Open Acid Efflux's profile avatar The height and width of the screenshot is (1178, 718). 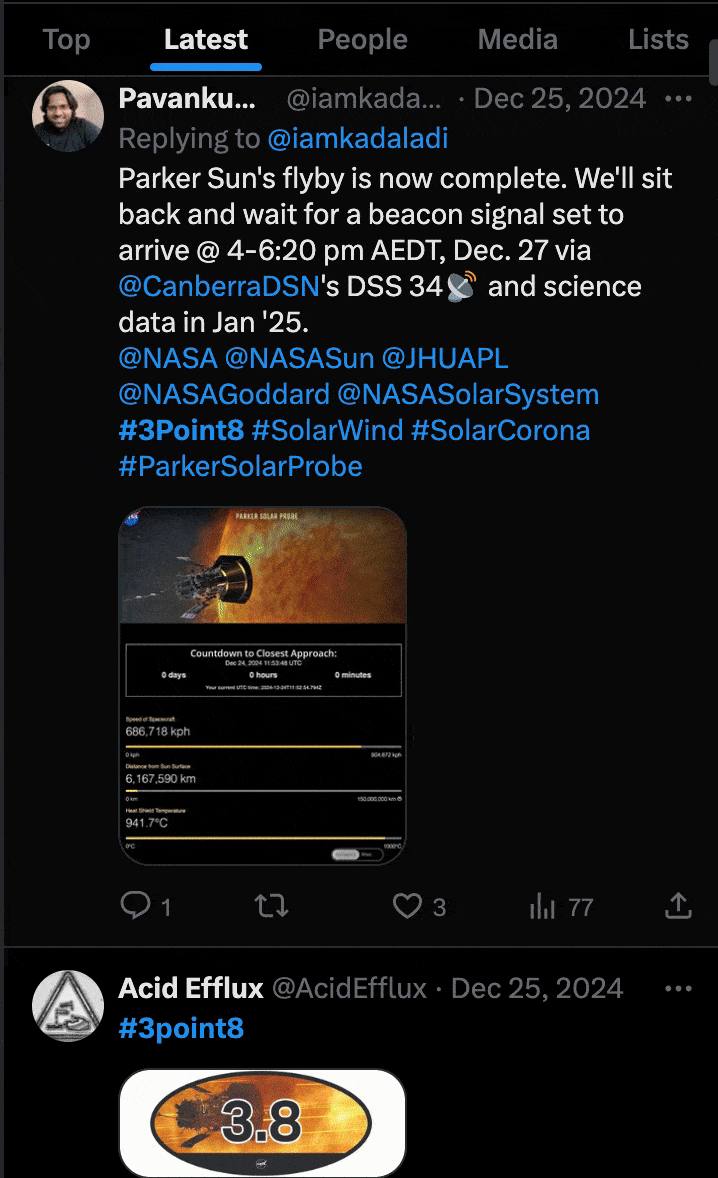pos(68,1005)
